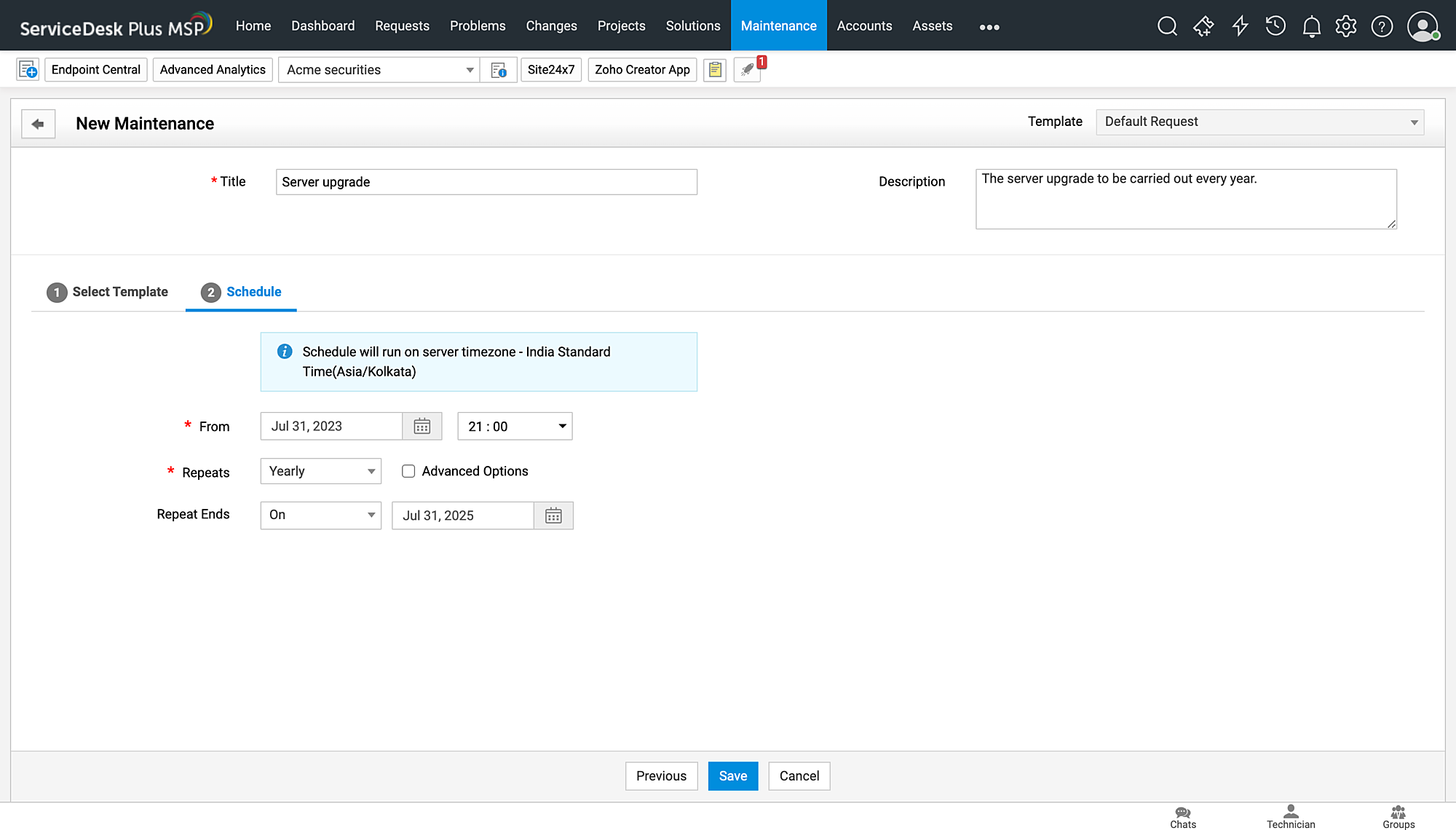Screen dimensions: 1456x830
Task: Click the back arrow beside New Maintenance
Action: 38,124
